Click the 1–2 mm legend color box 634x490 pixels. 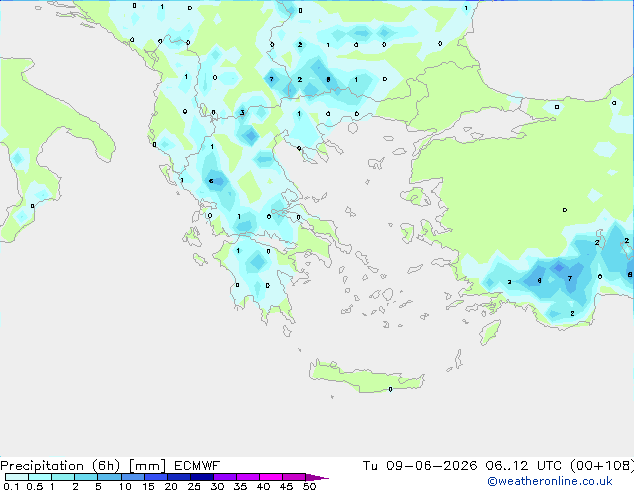click(63, 477)
